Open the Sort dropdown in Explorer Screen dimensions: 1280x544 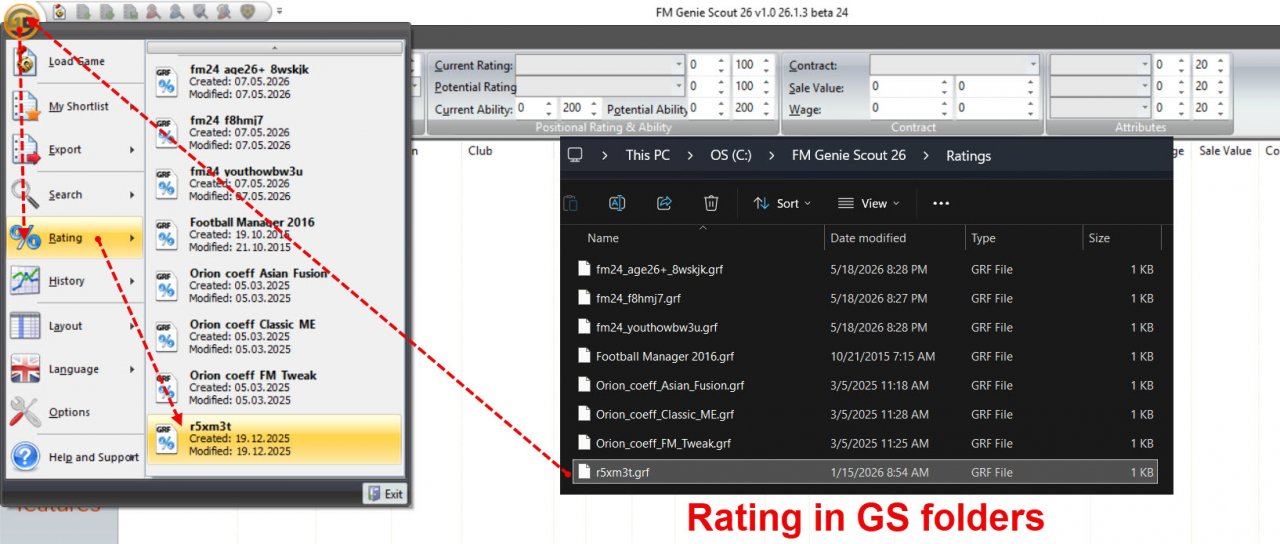782,203
